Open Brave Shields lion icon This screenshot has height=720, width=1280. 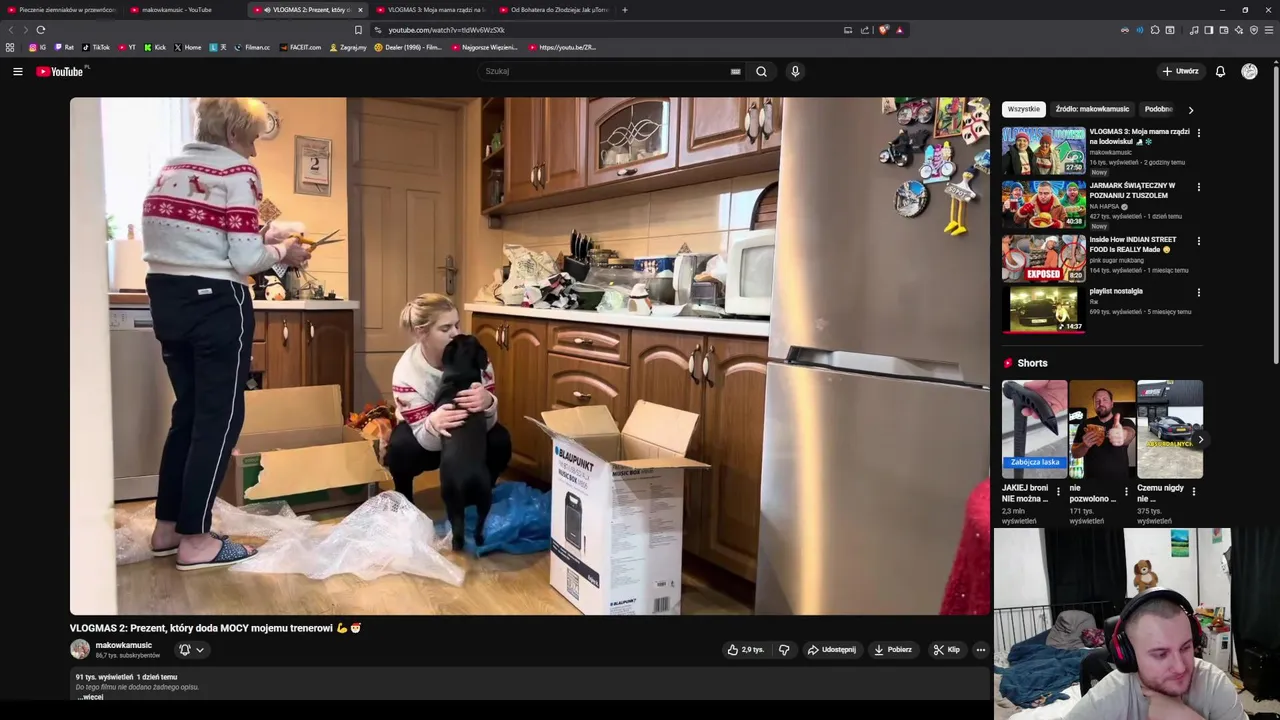coord(883,30)
